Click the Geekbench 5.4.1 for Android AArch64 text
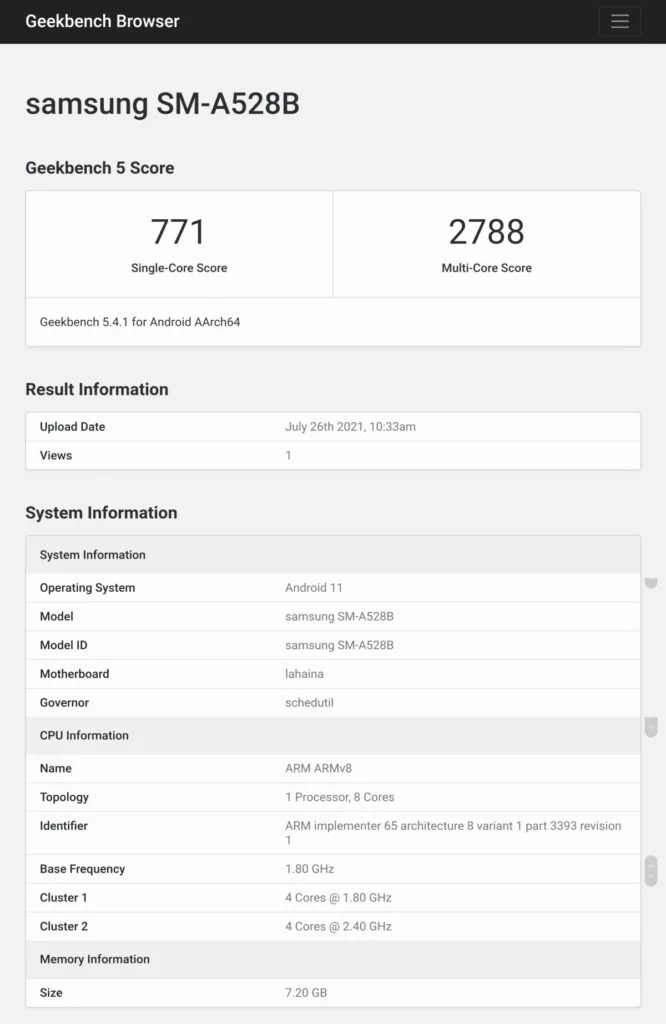666x1024 pixels. pyautogui.click(x=140, y=322)
